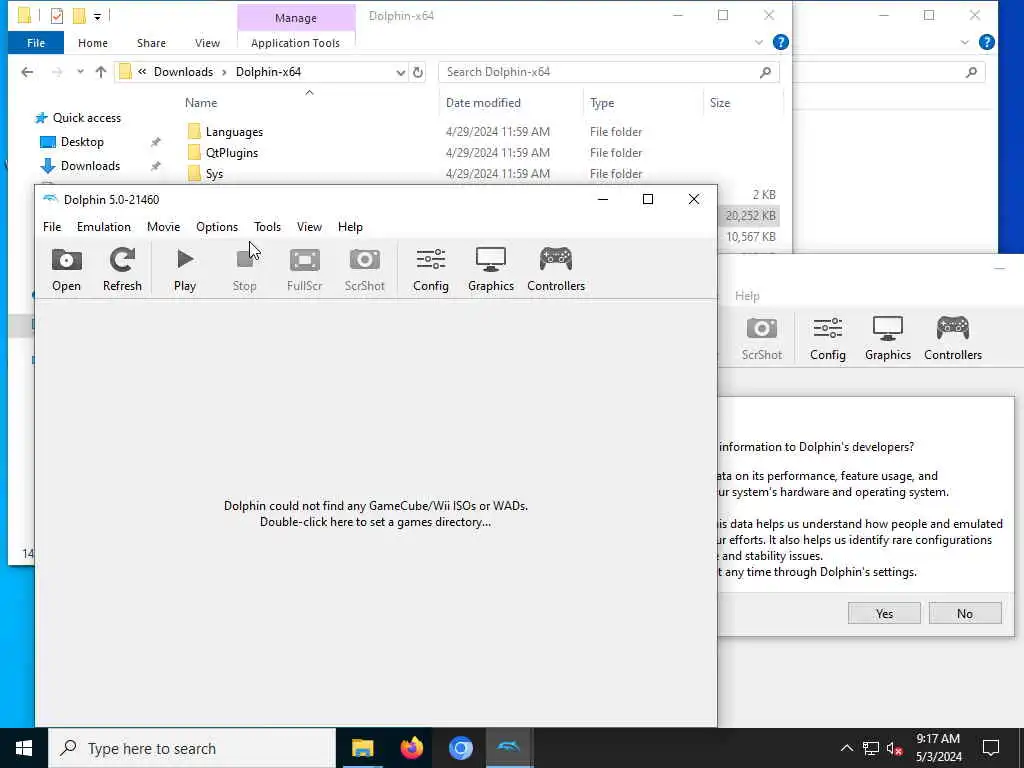
Task: Open recent locations dropdown arrow
Action: (x=80, y=72)
